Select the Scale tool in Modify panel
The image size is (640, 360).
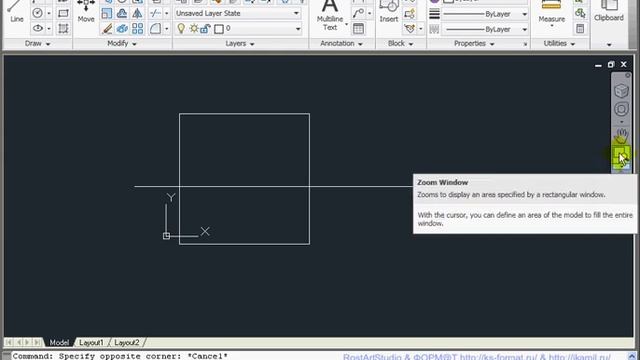point(107,13)
